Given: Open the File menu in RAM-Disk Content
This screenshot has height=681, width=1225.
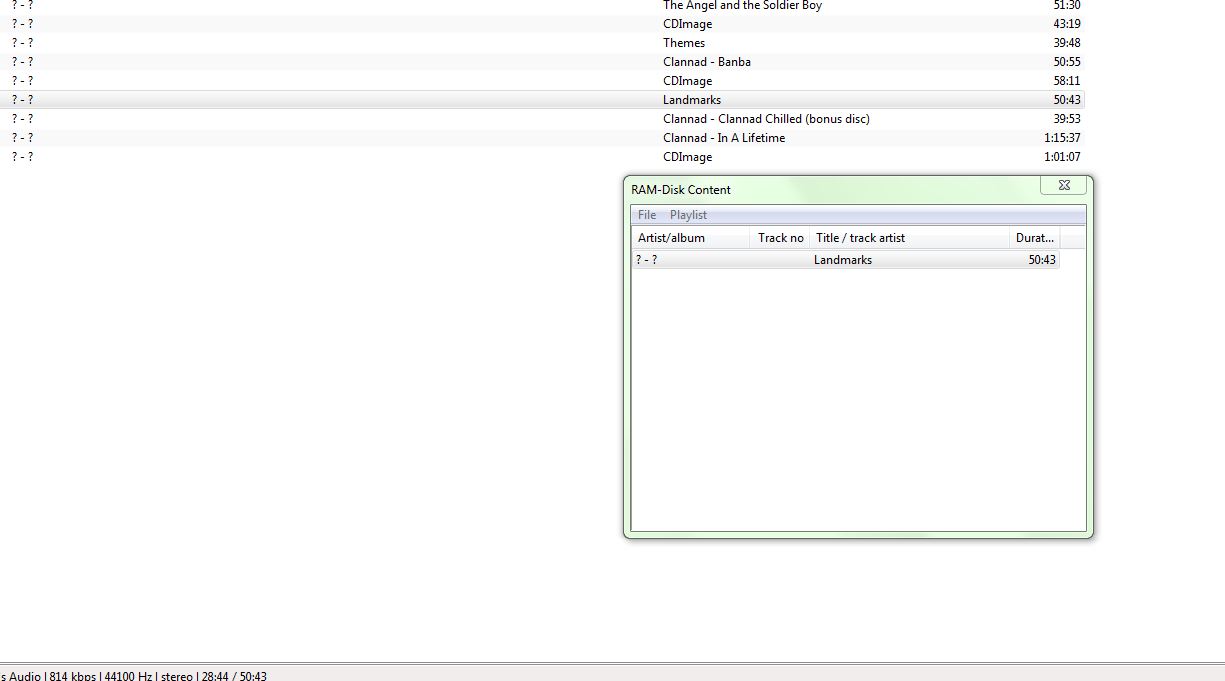Looking at the screenshot, I should 647,215.
